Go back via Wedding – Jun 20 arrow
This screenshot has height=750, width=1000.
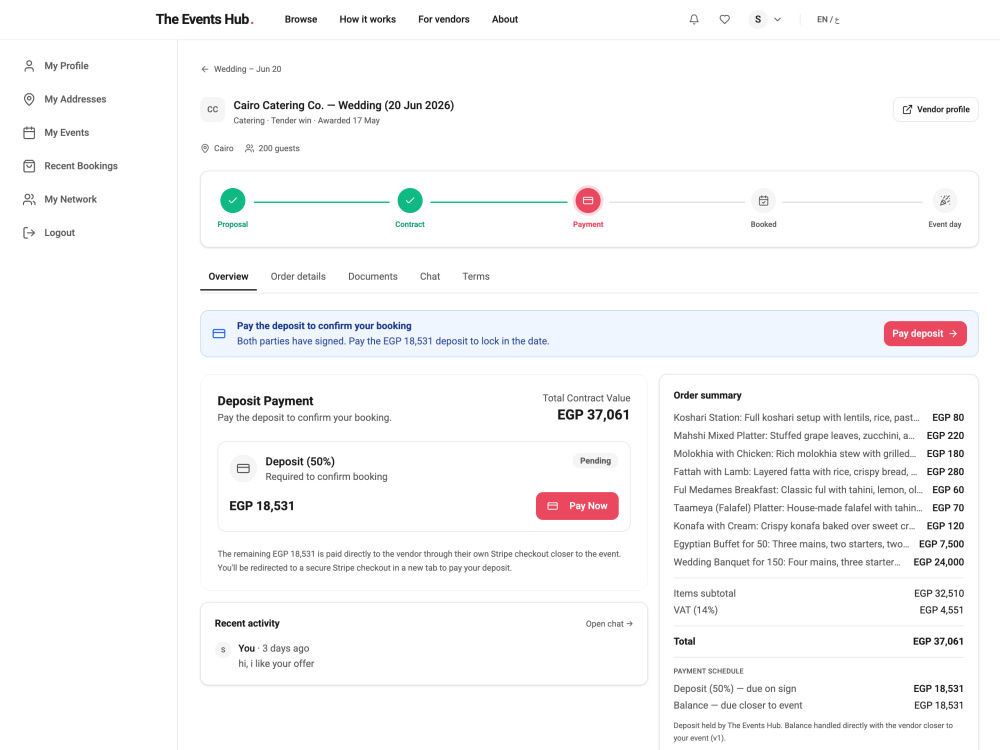click(205, 69)
